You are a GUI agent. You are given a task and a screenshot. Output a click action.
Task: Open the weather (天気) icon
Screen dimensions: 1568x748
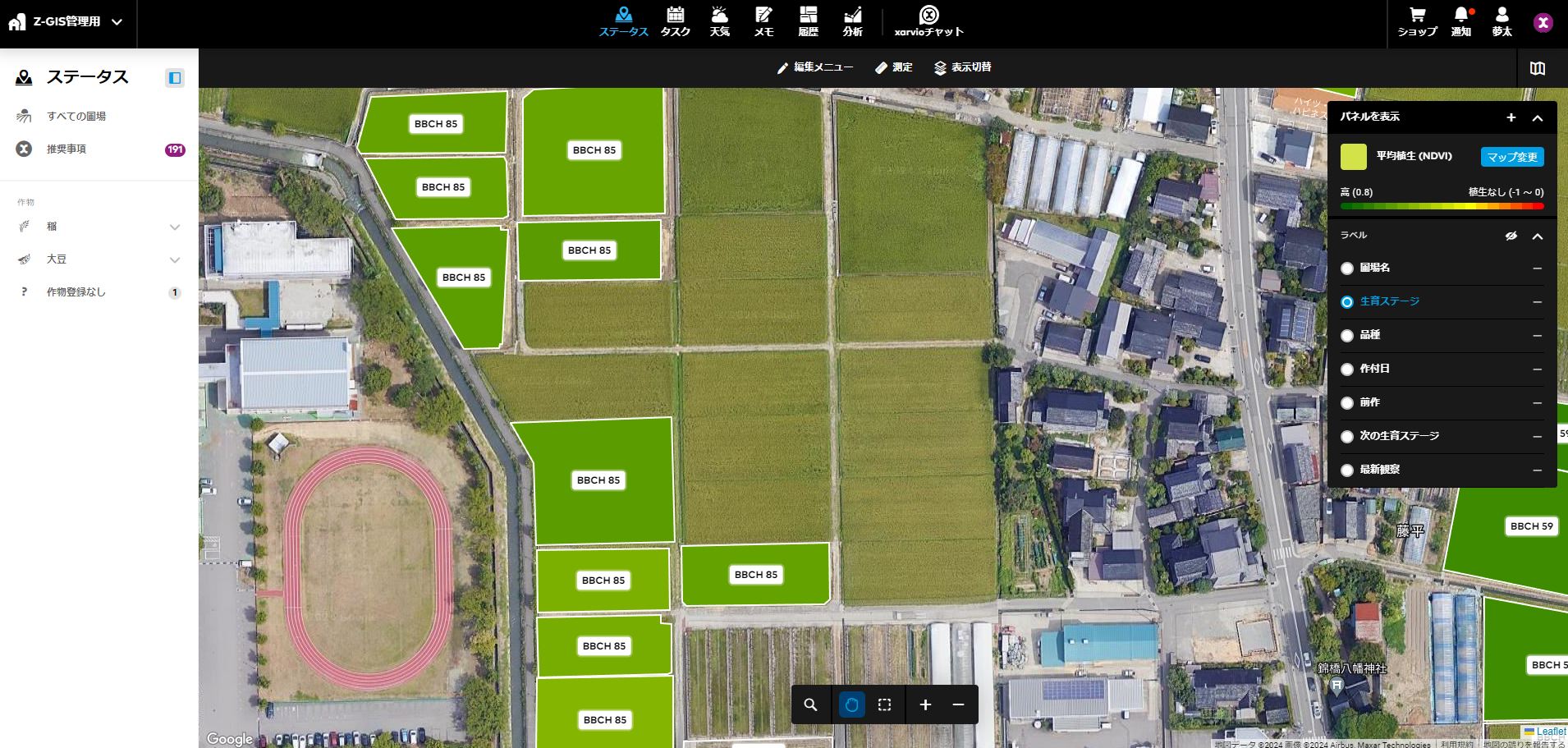point(719,21)
